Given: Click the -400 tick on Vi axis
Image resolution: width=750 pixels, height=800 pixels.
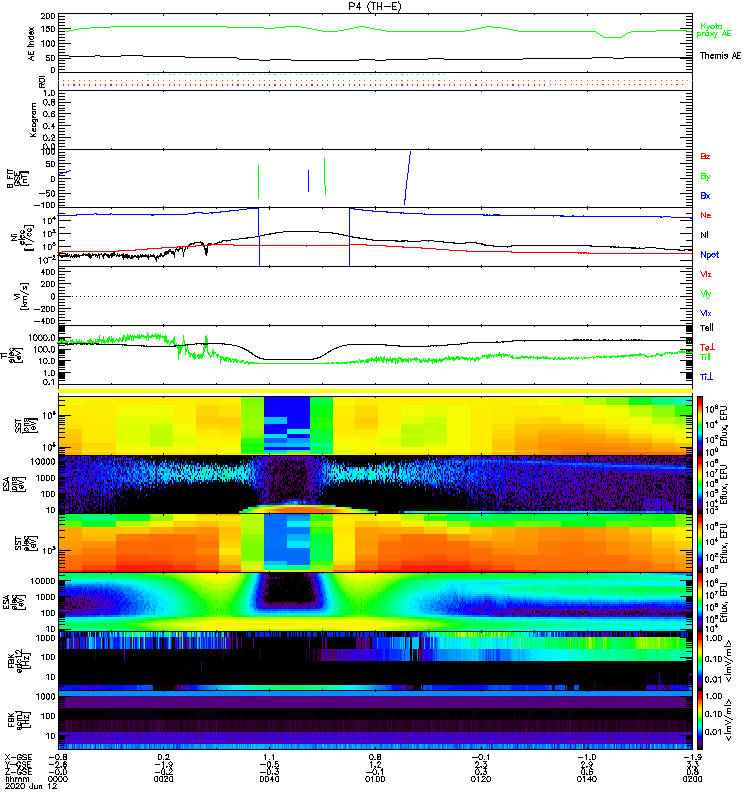Looking at the screenshot, I should pyautogui.click(x=45, y=321).
